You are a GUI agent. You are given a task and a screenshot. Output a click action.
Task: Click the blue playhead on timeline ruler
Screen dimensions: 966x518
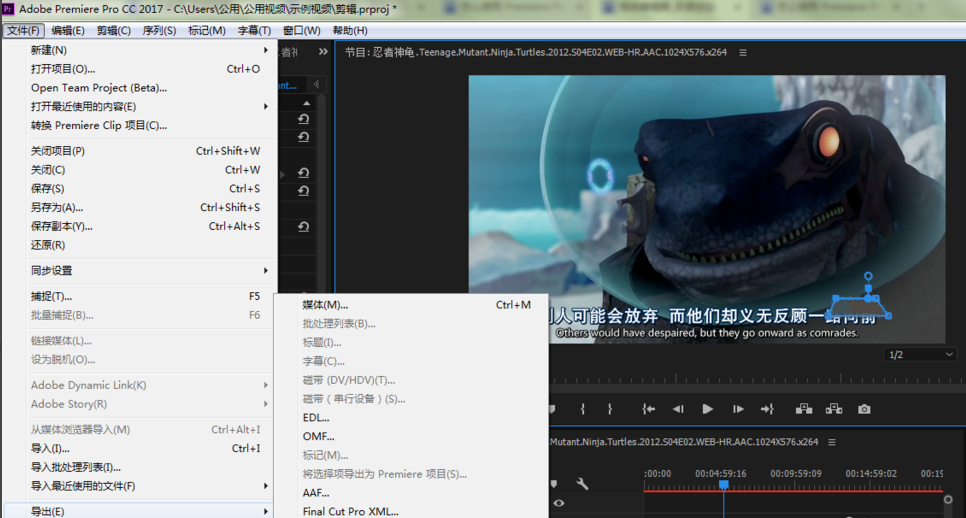(724, 485)
